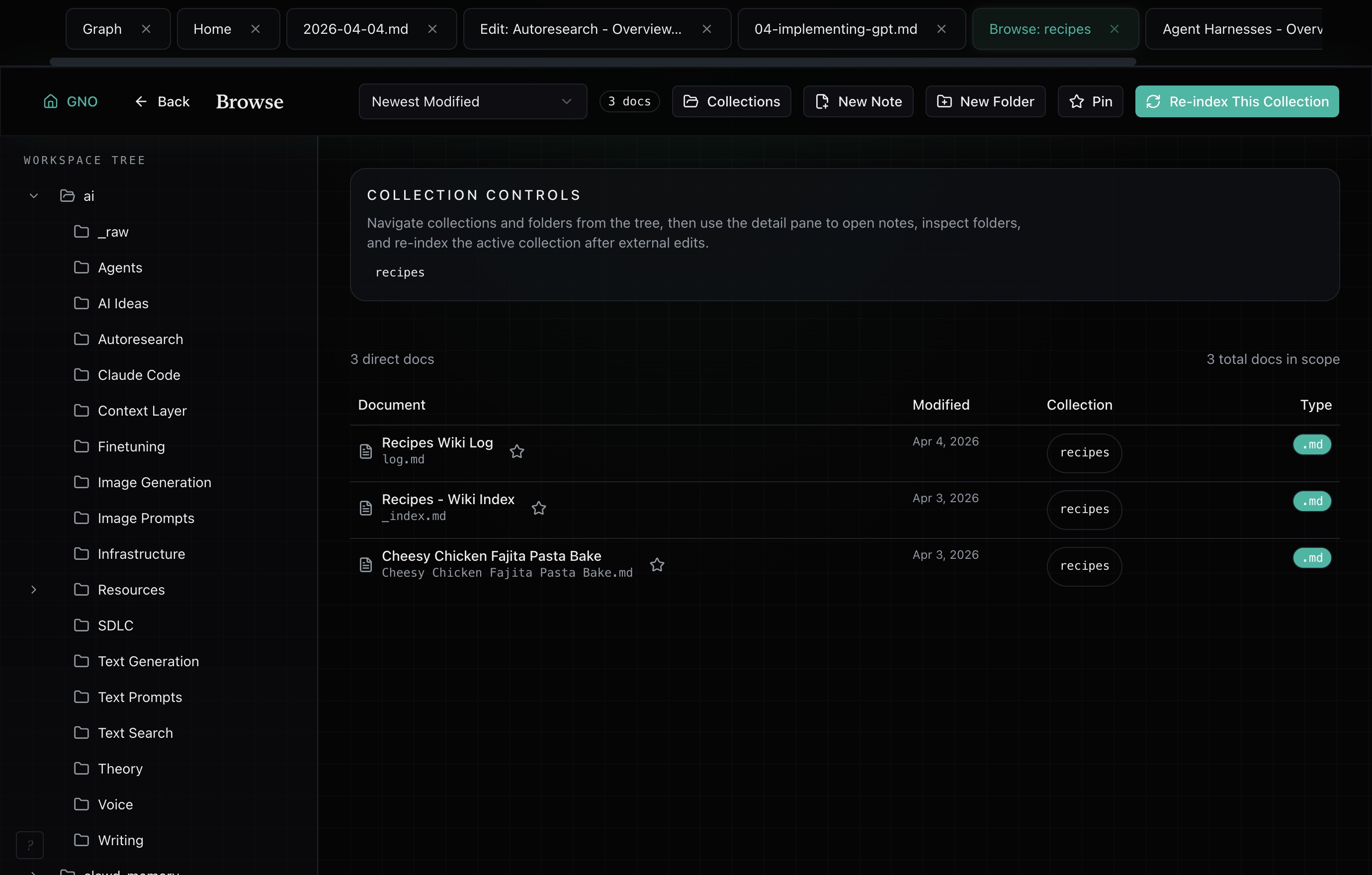Click the Finetuning folder icon
Screen dimensions: 1372x875
(x=82, y=446)
